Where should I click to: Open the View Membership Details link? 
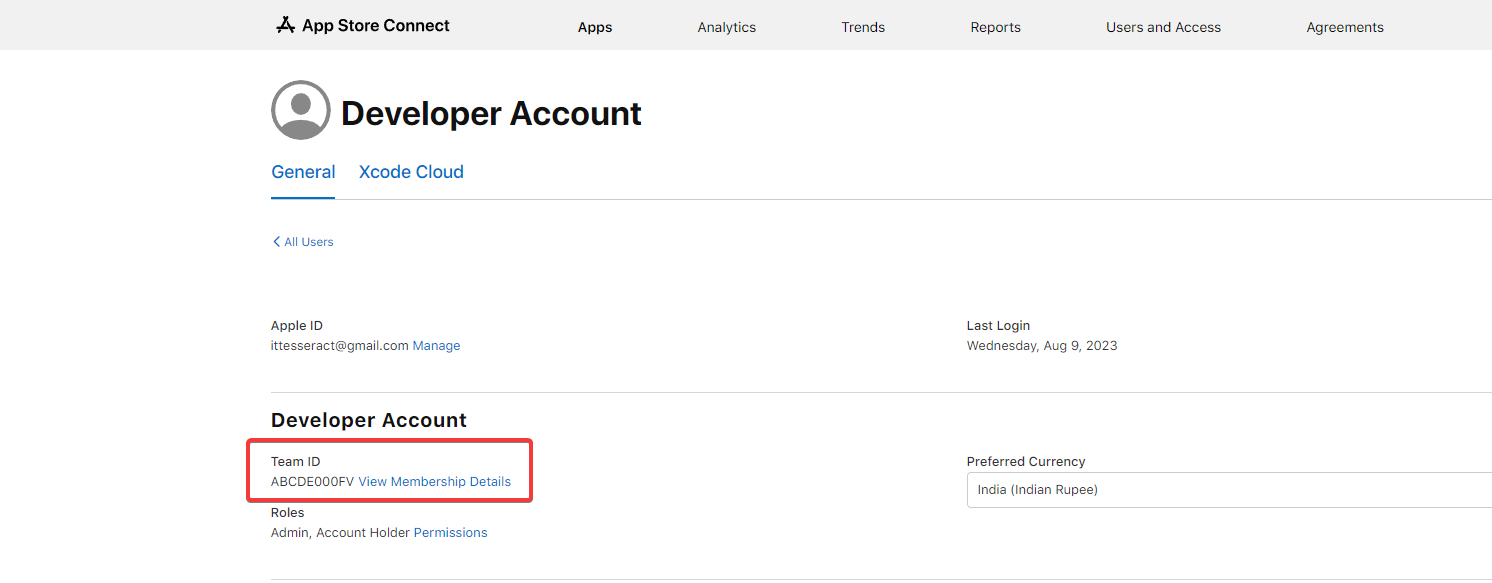(434, 482)
